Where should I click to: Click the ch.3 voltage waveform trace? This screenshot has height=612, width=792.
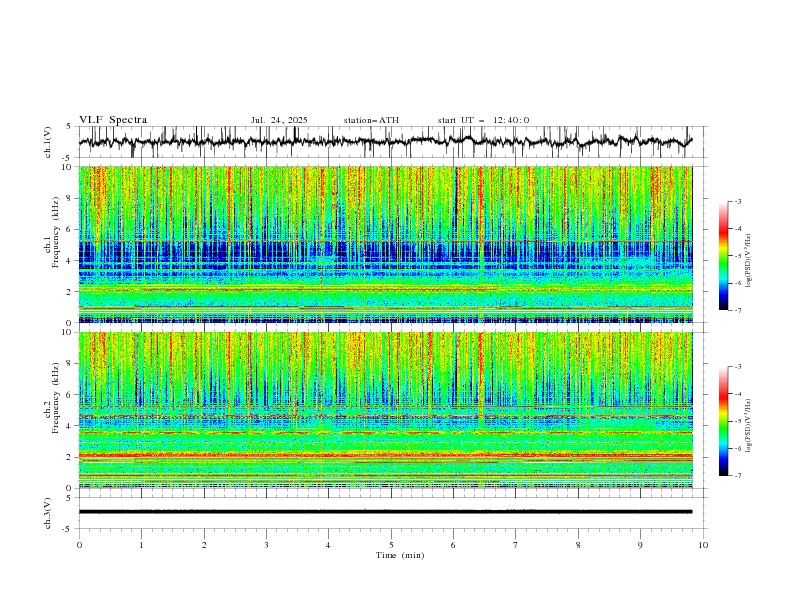(x=385, y=512)
